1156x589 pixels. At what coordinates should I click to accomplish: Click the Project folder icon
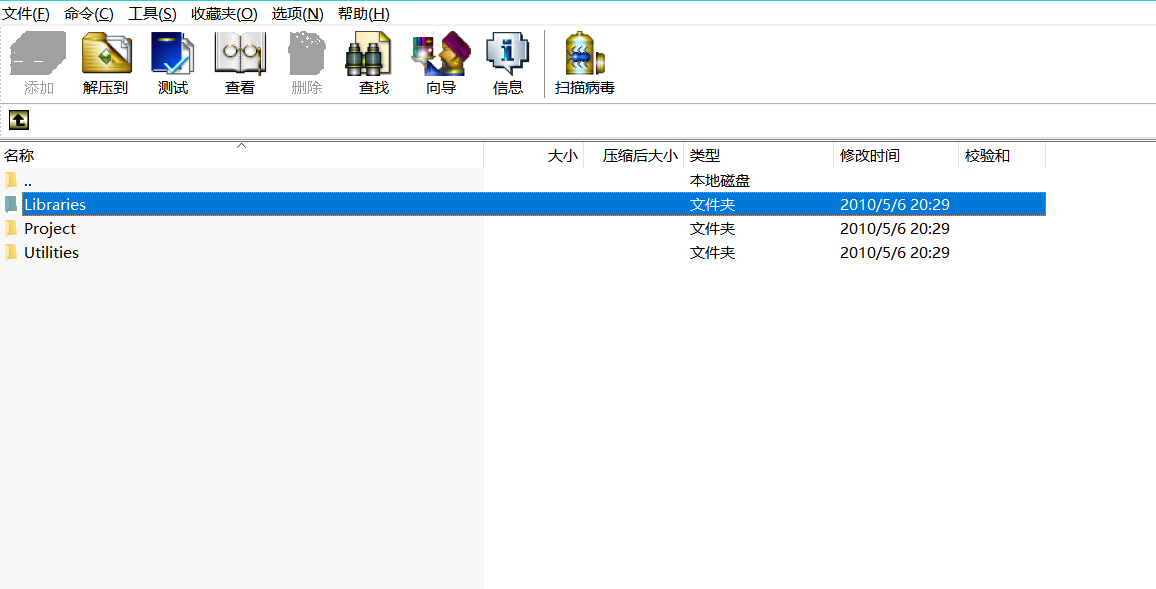[x=10, y=229]
